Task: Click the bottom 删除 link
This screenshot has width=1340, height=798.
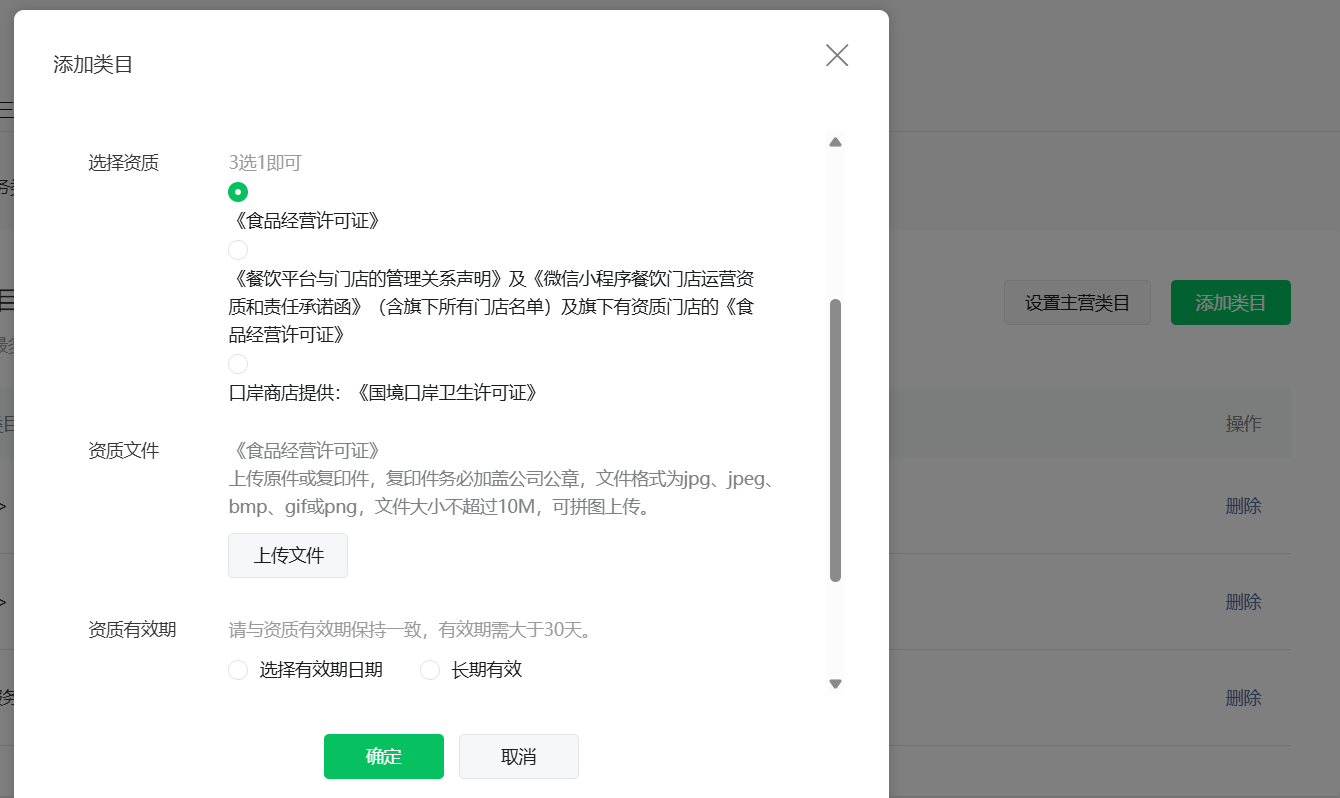Action: click(x=1243, y=698)
